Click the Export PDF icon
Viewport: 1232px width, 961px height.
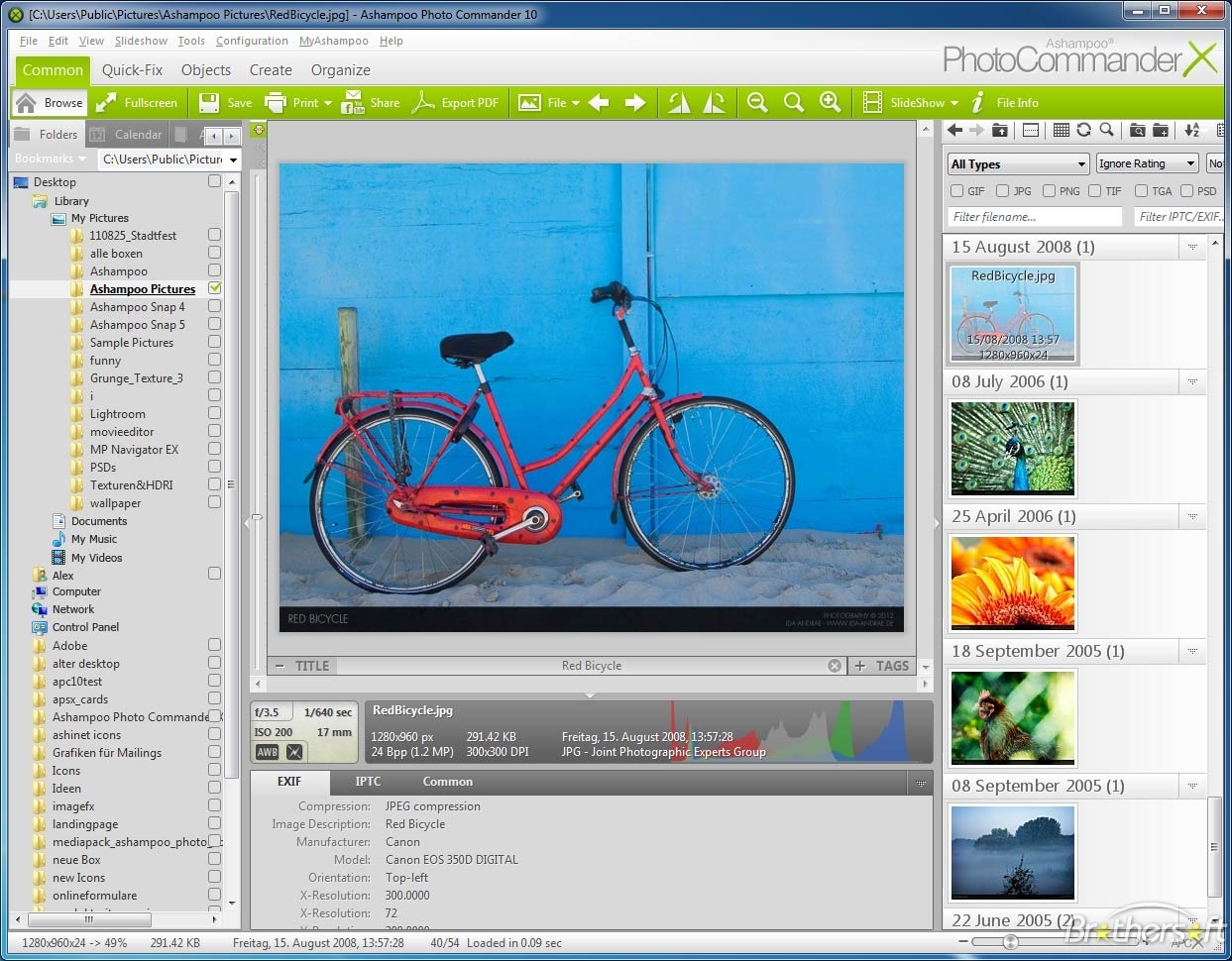(424, 102)
